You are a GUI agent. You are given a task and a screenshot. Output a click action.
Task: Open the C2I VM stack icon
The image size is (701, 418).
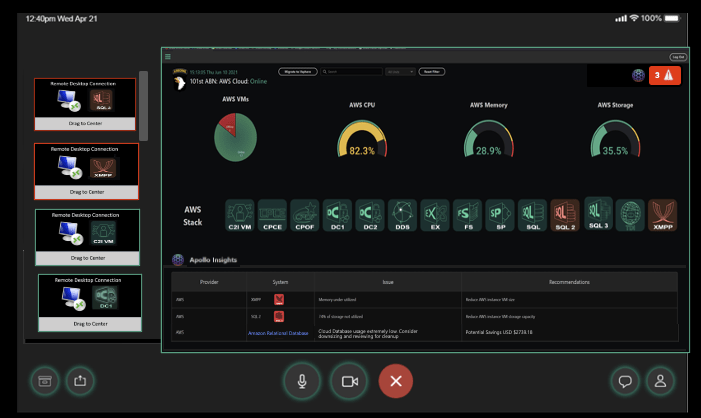(x=240, y=215)
